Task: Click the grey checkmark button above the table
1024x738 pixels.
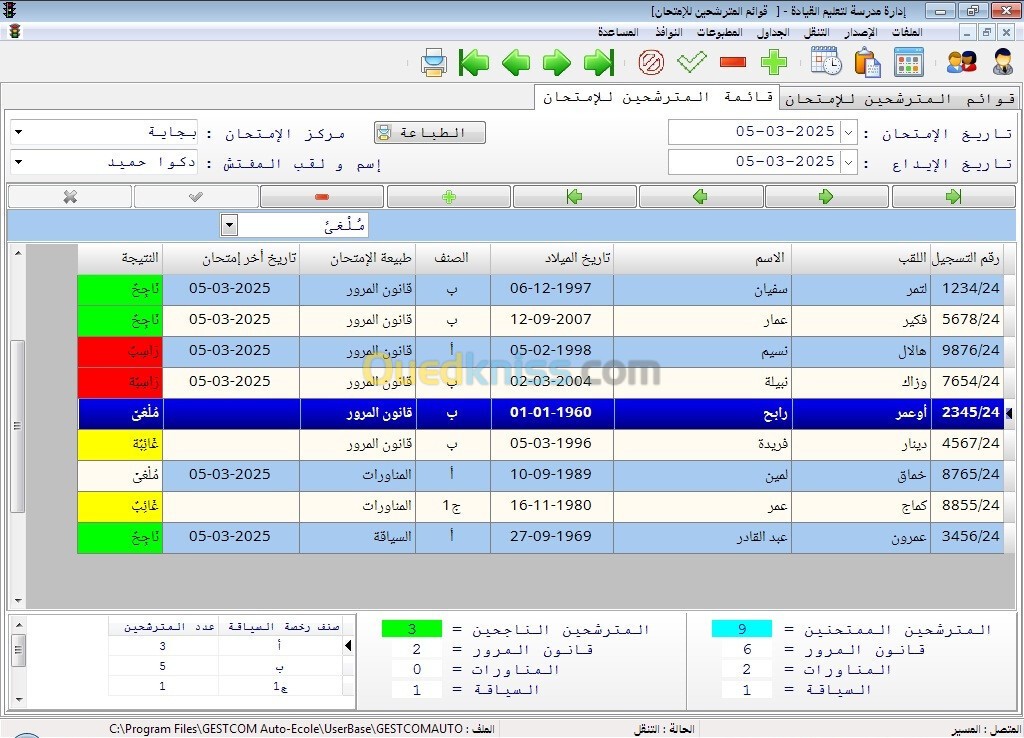Action: (x=196, y=197)
